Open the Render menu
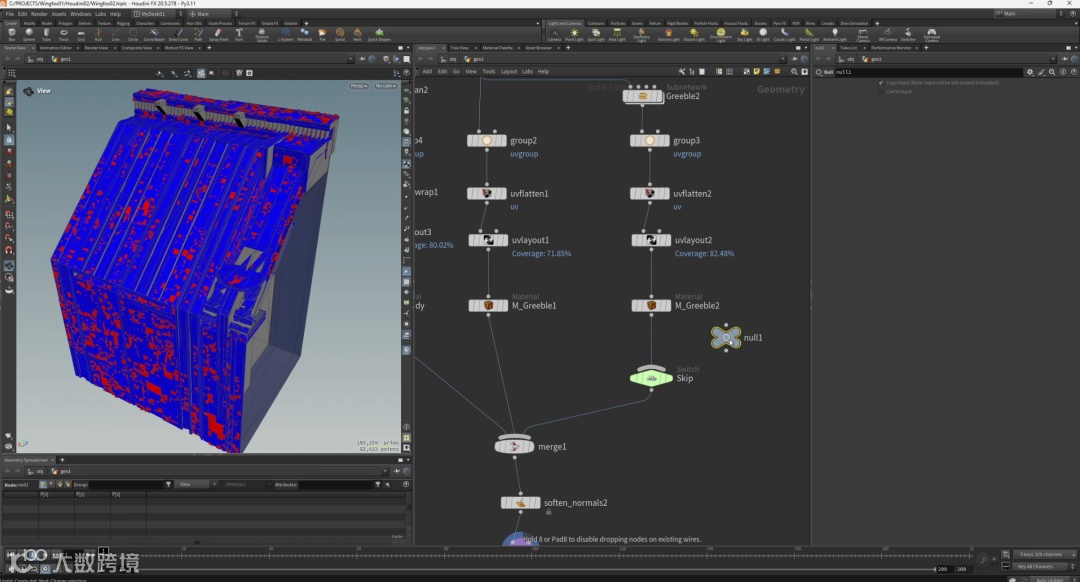This screenshot has height=582, width=1080. [x=39, y=14]
